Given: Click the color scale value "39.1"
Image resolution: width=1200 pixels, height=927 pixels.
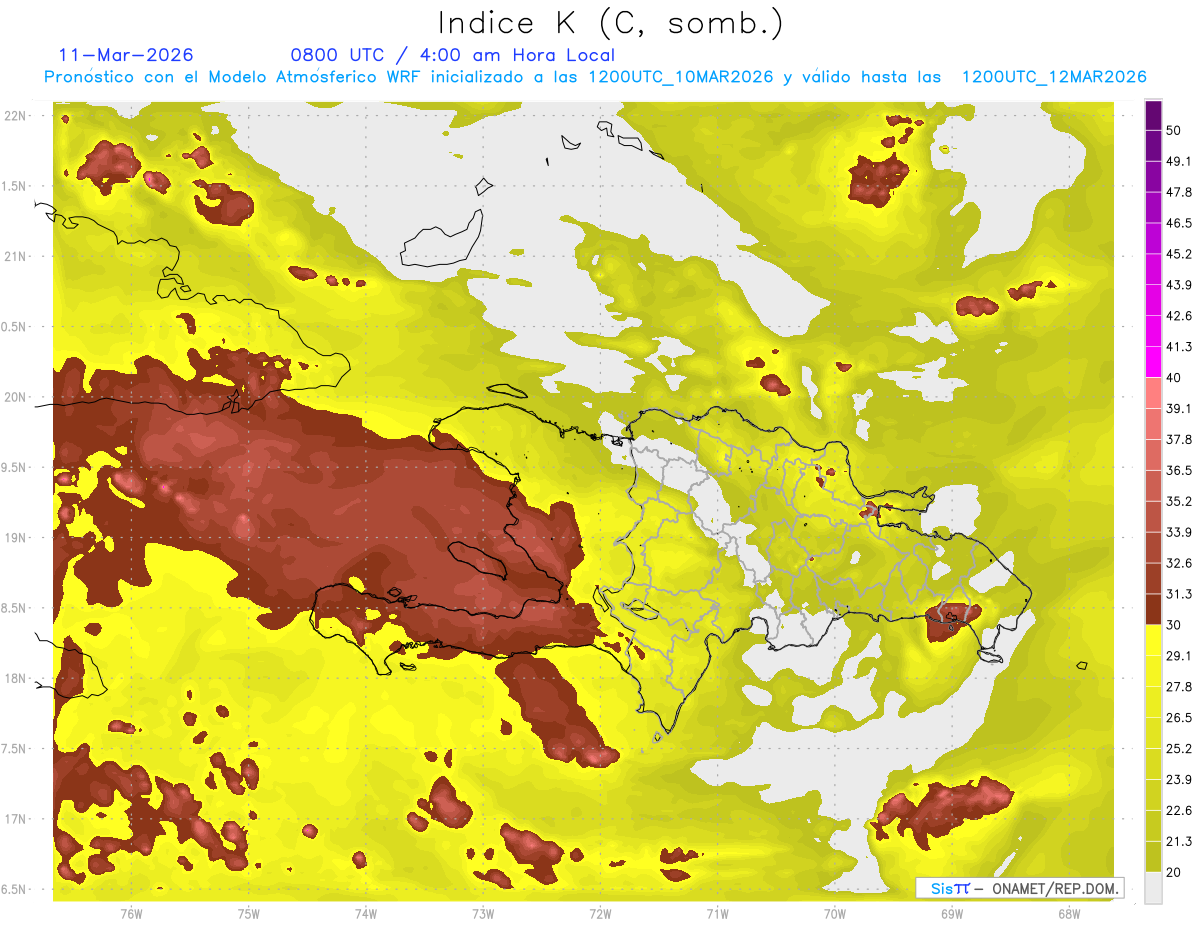Looking at the screenshot, I should [x=1178, y=408].
